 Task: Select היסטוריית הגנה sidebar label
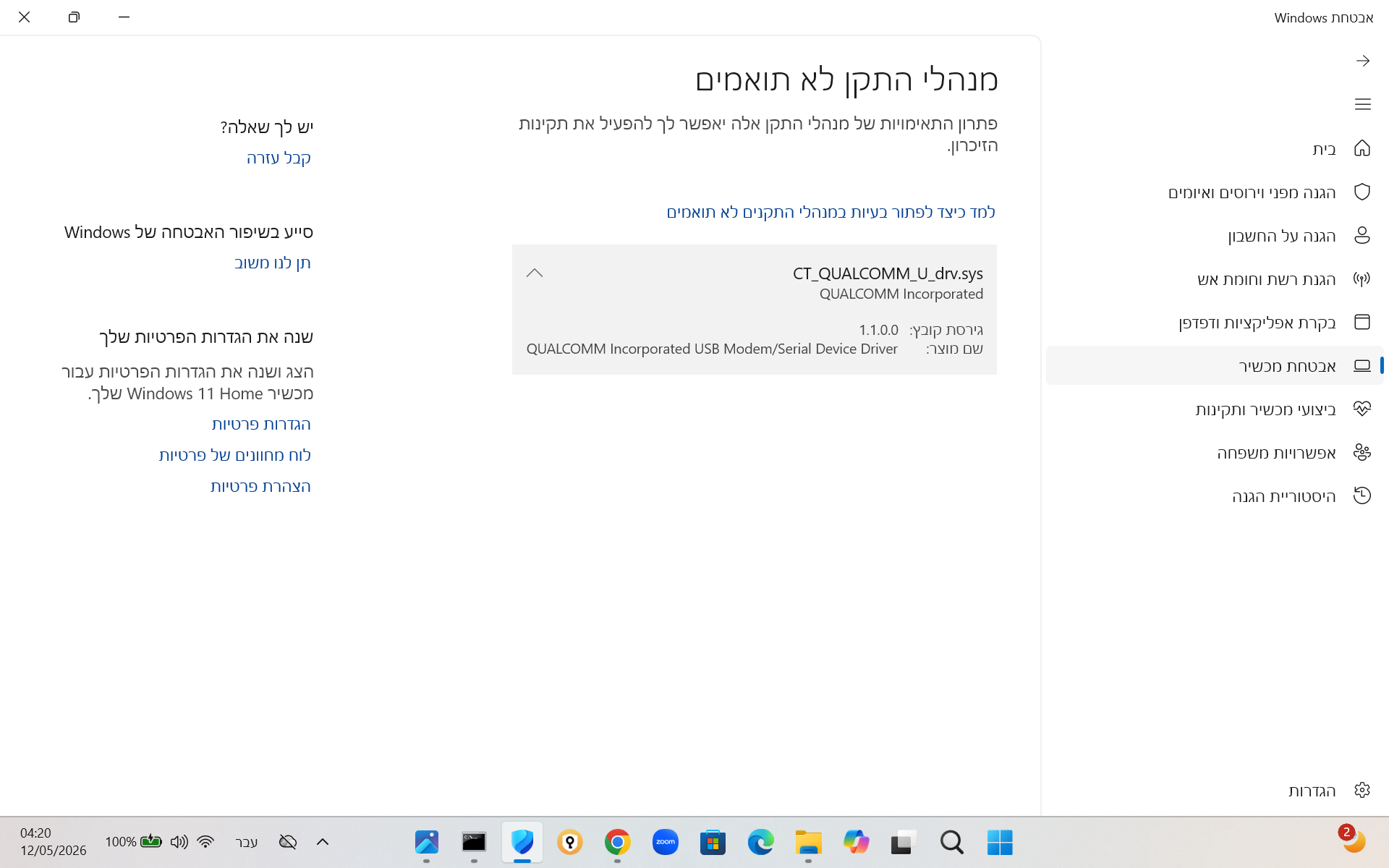coord(1284,496)
